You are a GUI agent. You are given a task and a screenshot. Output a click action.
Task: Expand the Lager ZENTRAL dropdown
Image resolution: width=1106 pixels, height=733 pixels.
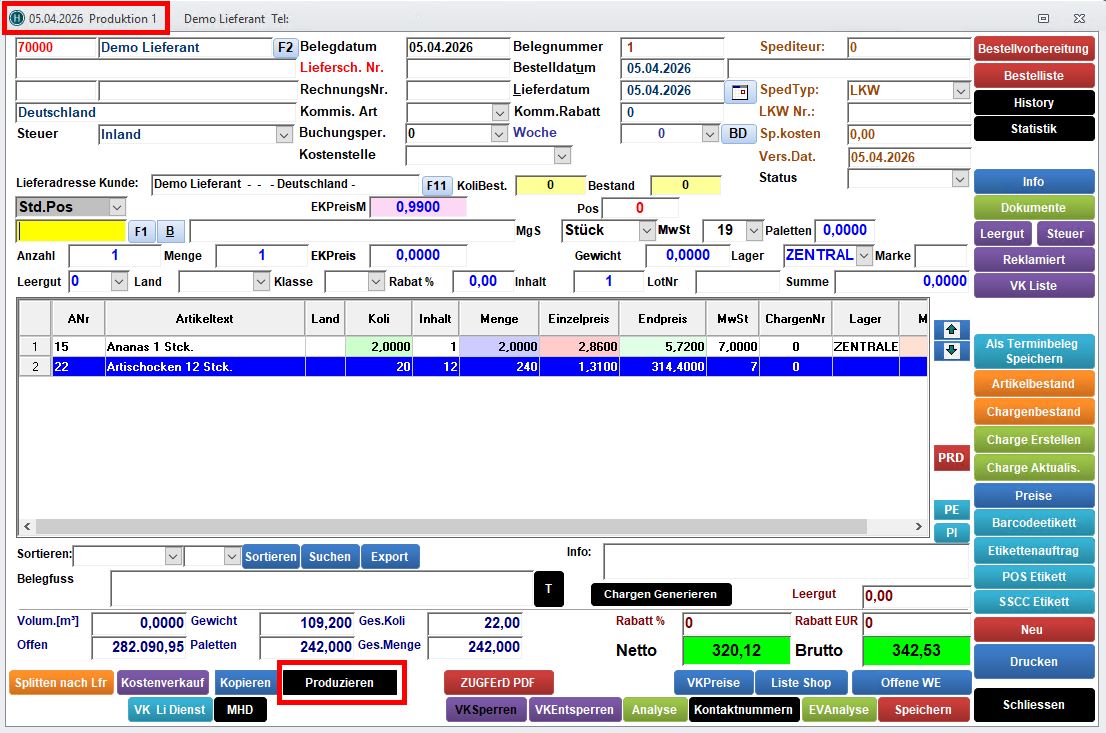coord(864,256)
